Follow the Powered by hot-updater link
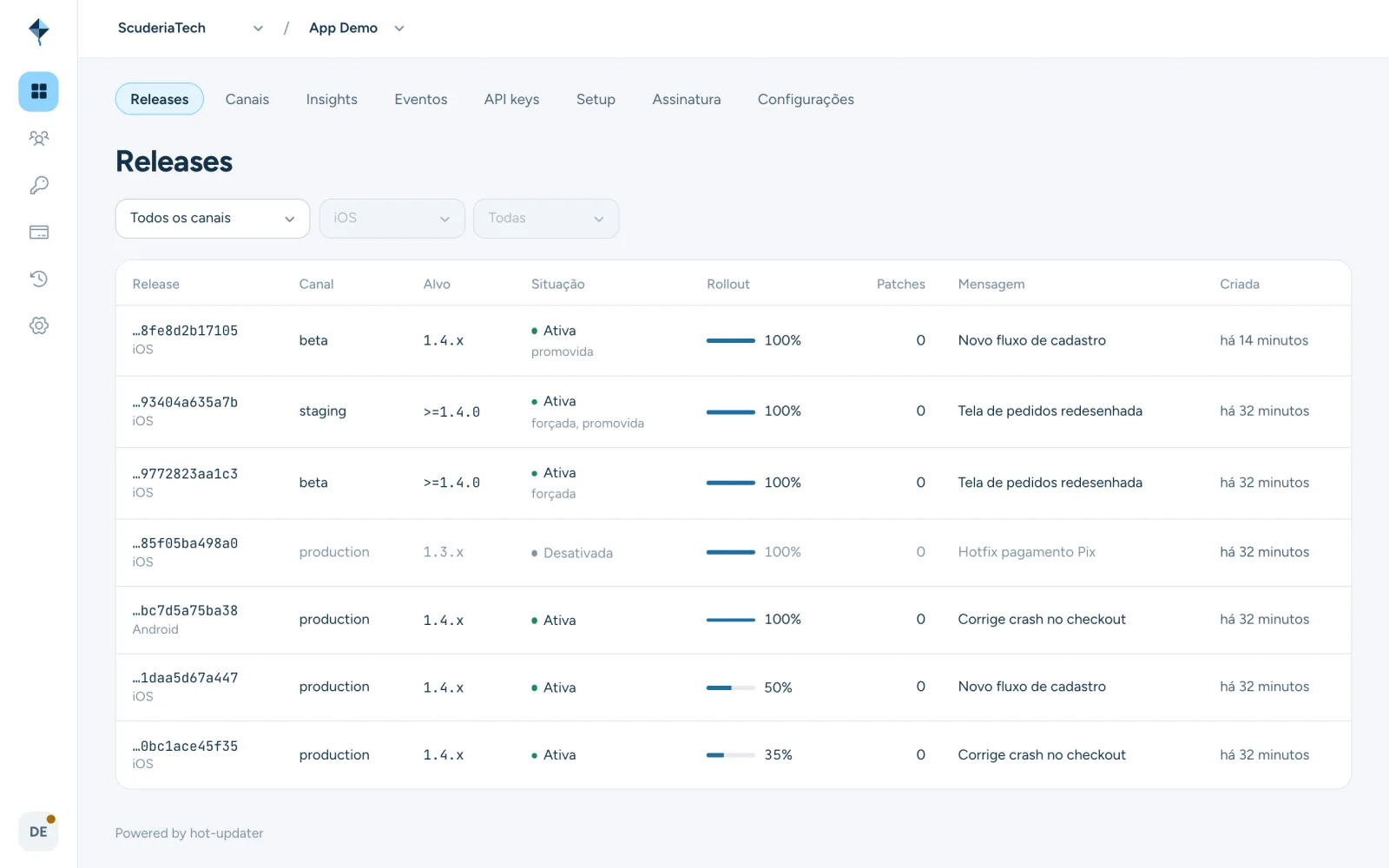 pos(189,833)
